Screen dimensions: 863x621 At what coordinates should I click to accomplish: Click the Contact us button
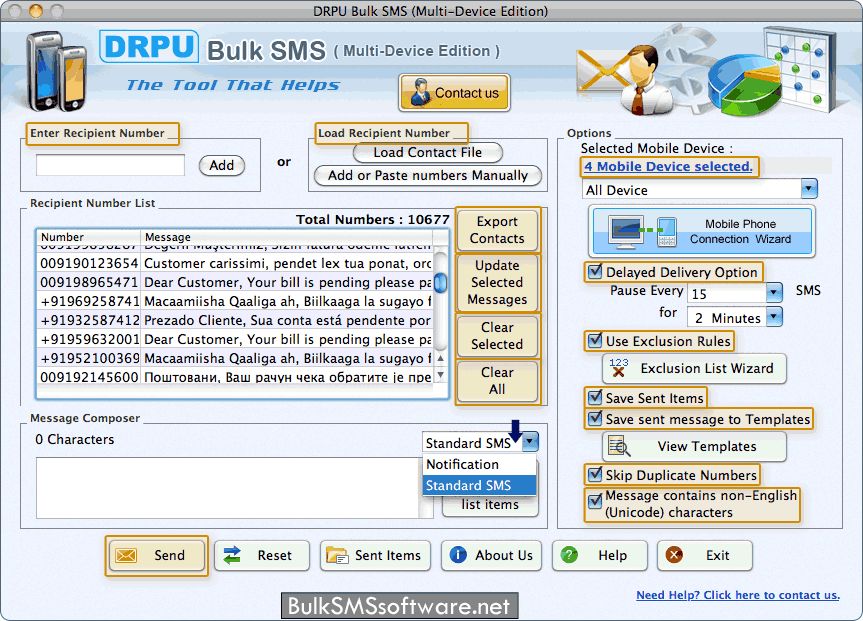pyautogui.click(x=455, y=92)
